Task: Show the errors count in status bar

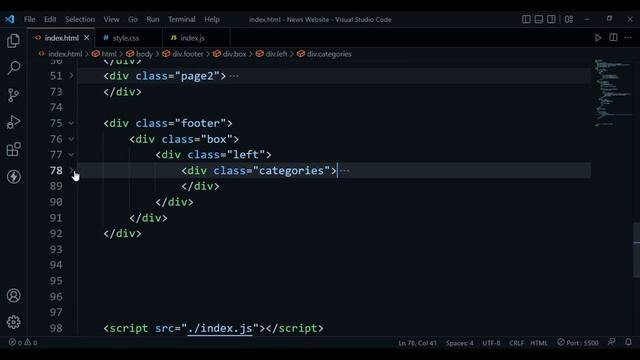Action: tap(15, 342)
